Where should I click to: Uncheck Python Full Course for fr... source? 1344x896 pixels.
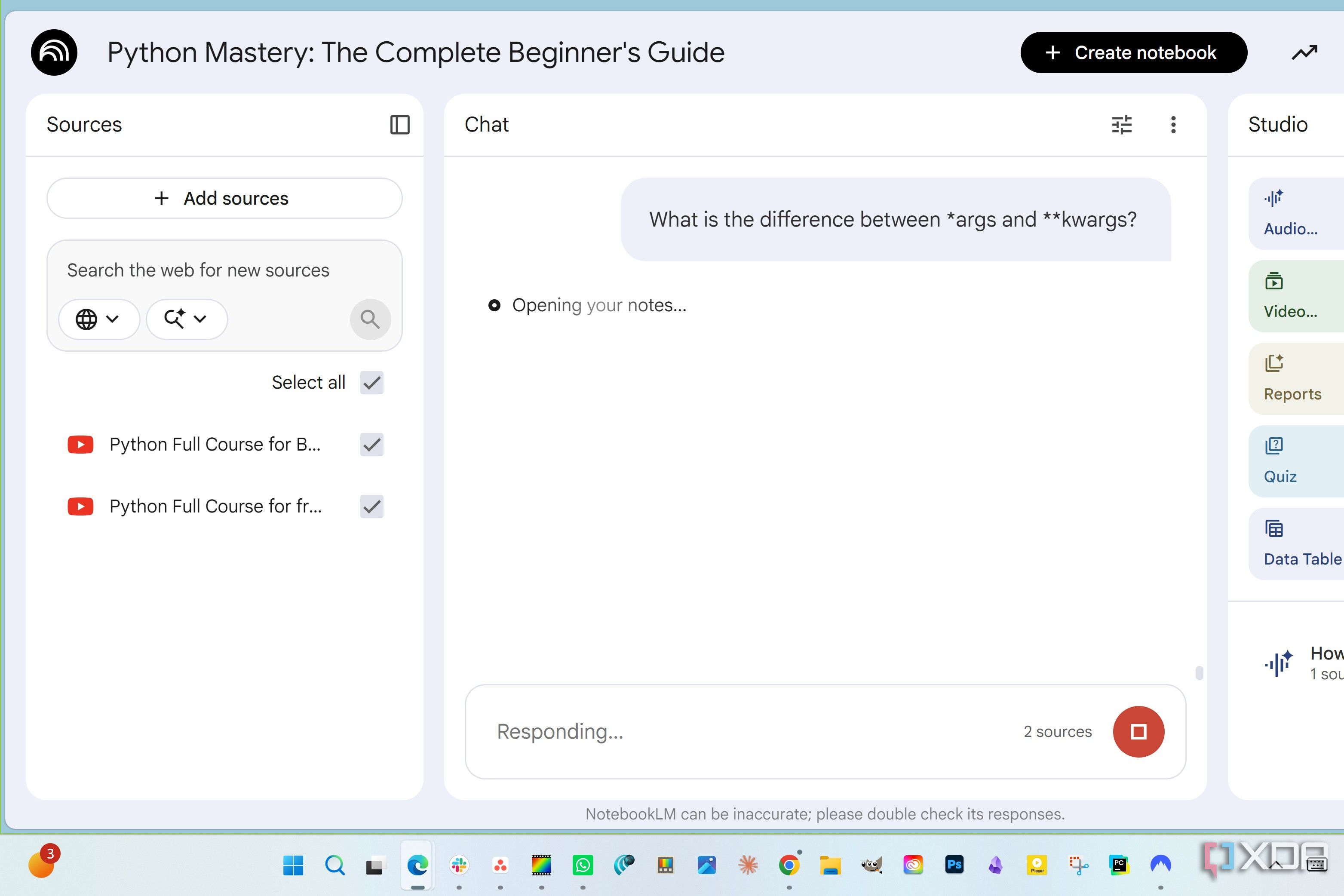pos(371,506)
